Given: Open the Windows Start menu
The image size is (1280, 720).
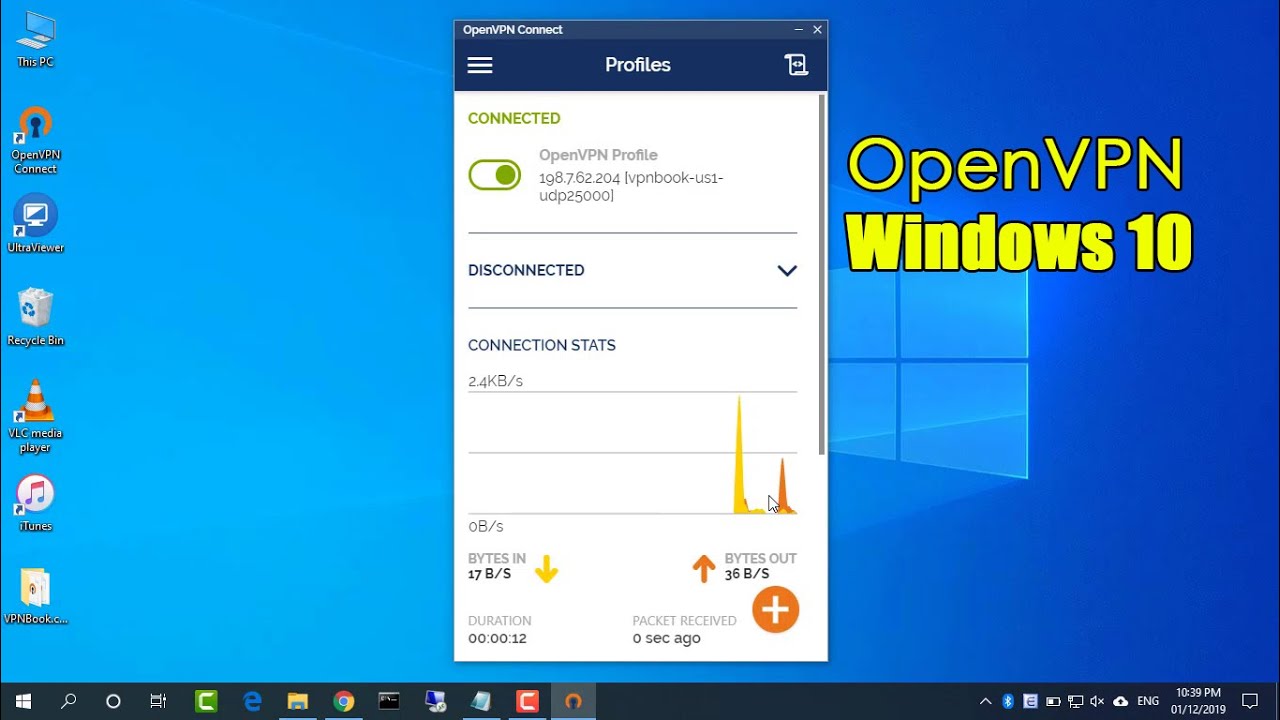Looking at the screenshot, I should tap(23, 701).
